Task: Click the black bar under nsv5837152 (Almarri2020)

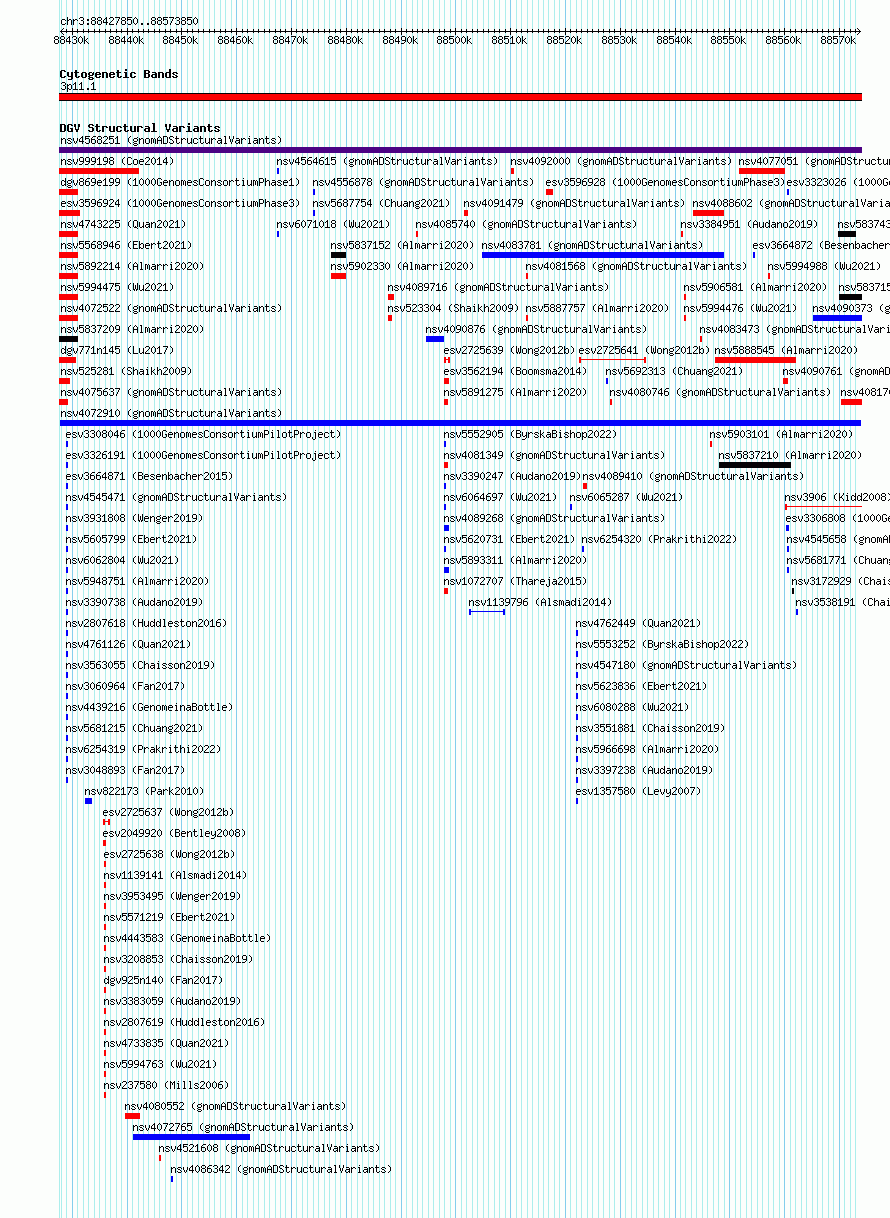Action: pos(338,255)
